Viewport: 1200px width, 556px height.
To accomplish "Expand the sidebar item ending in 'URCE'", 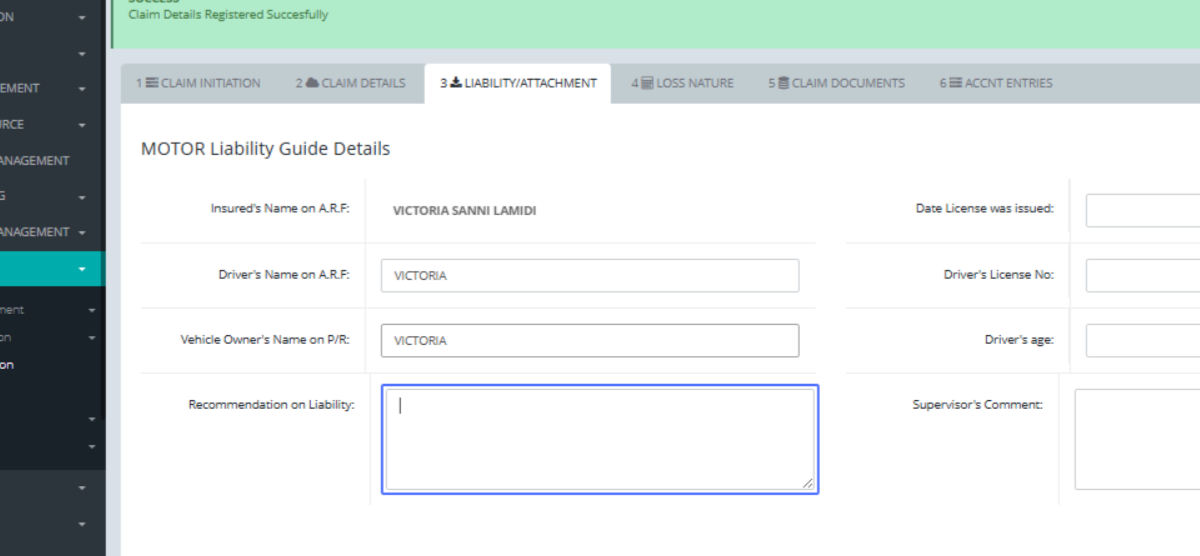I will click(82, 125).
